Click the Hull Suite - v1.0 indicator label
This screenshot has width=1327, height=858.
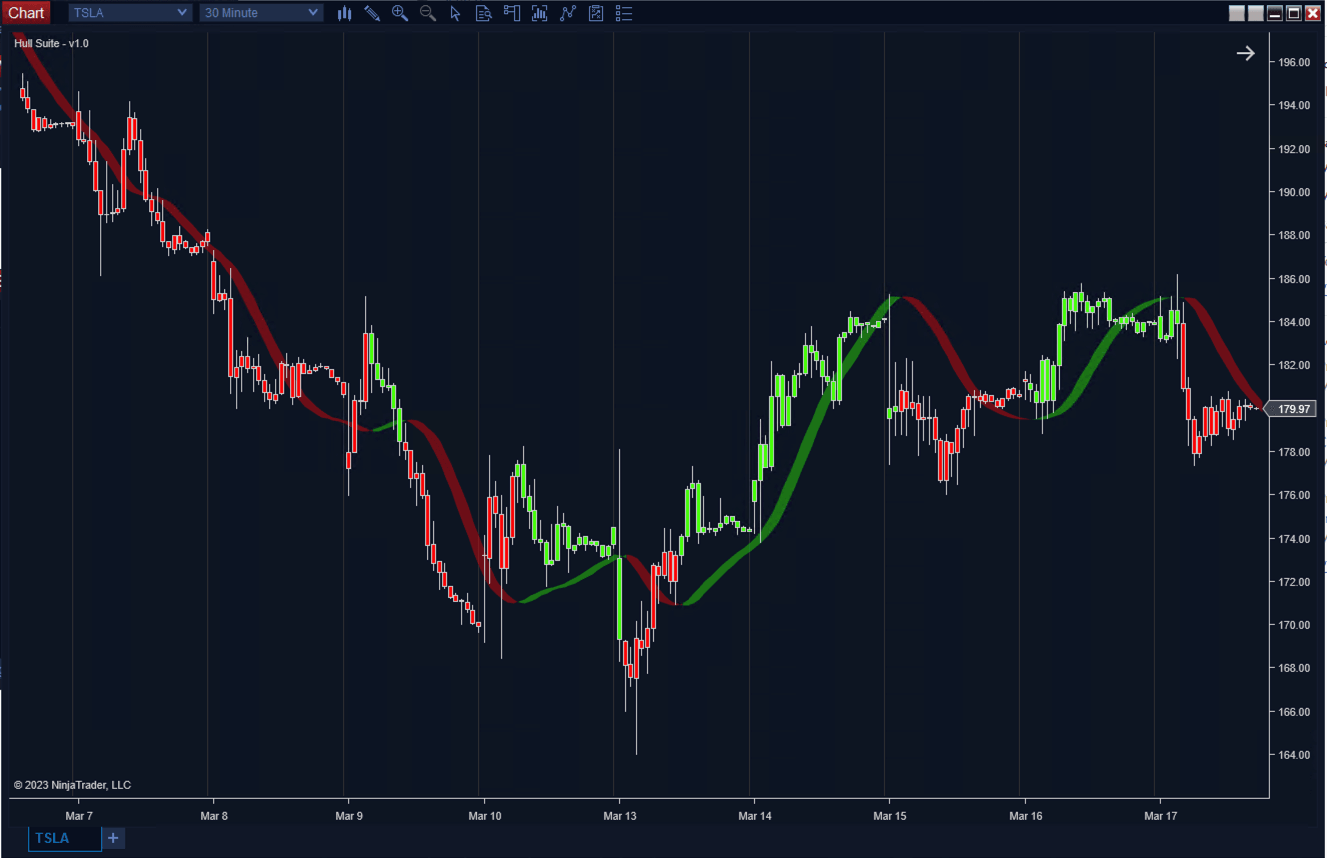pyautogui.click(x=51, y=43)
